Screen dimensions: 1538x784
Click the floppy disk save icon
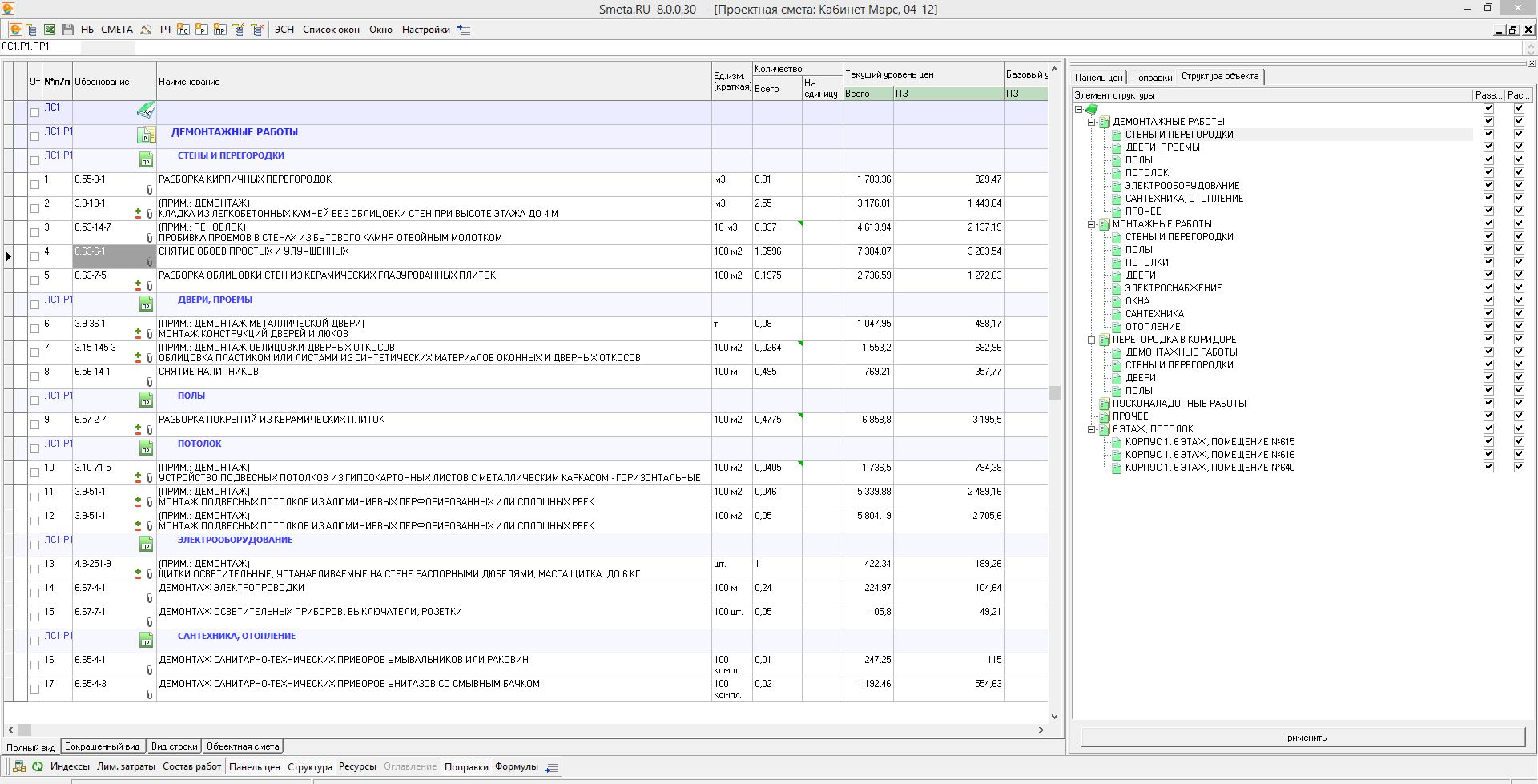coord(68,30)
